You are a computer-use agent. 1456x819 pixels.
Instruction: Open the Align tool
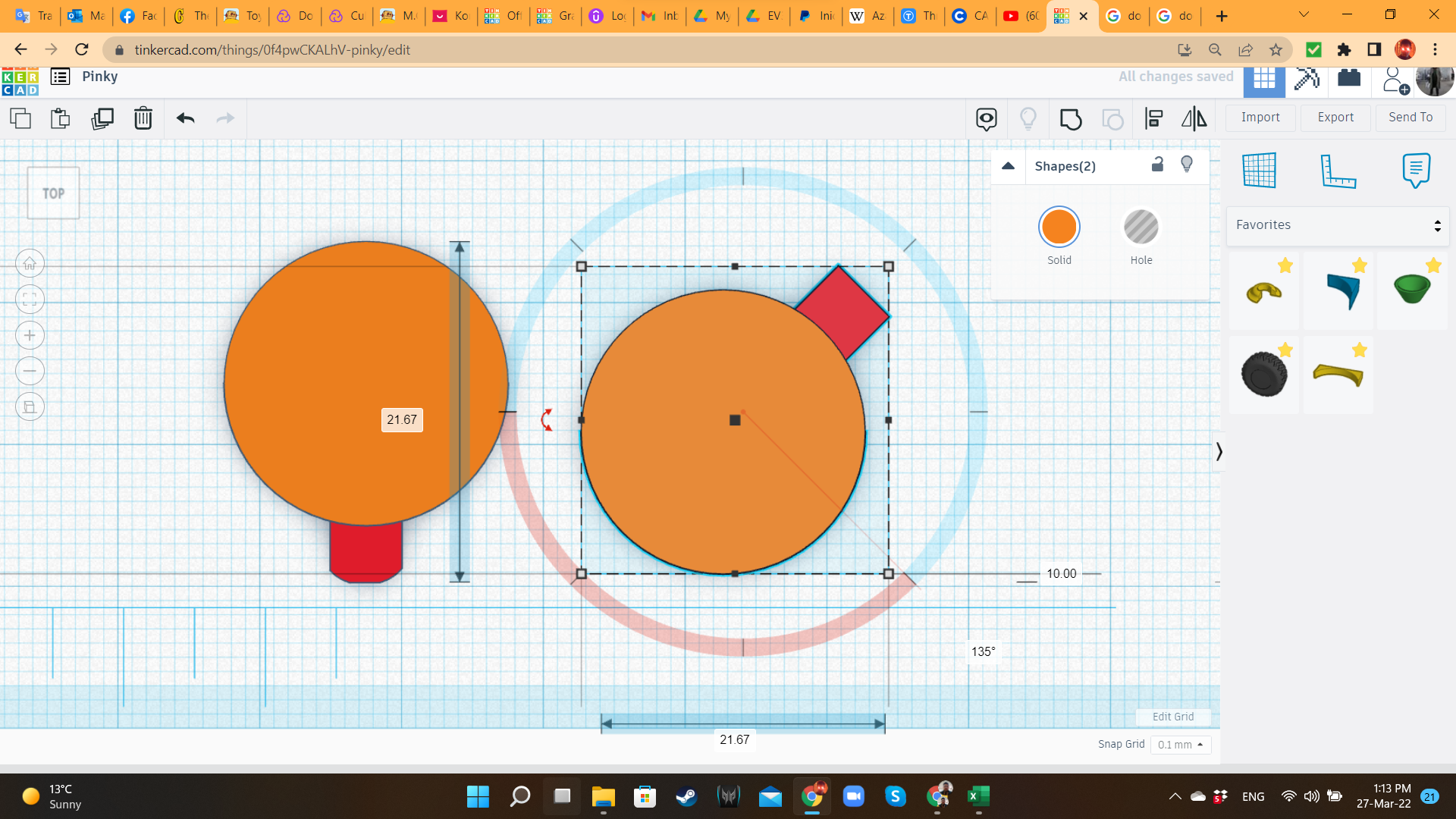click(x=1153, y=119)
